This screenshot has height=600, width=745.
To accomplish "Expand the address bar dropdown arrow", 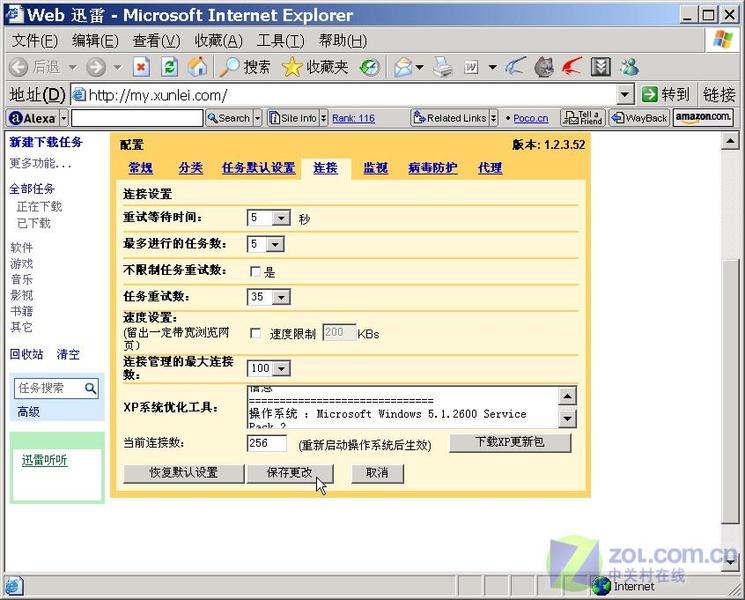I will point(625,95).
